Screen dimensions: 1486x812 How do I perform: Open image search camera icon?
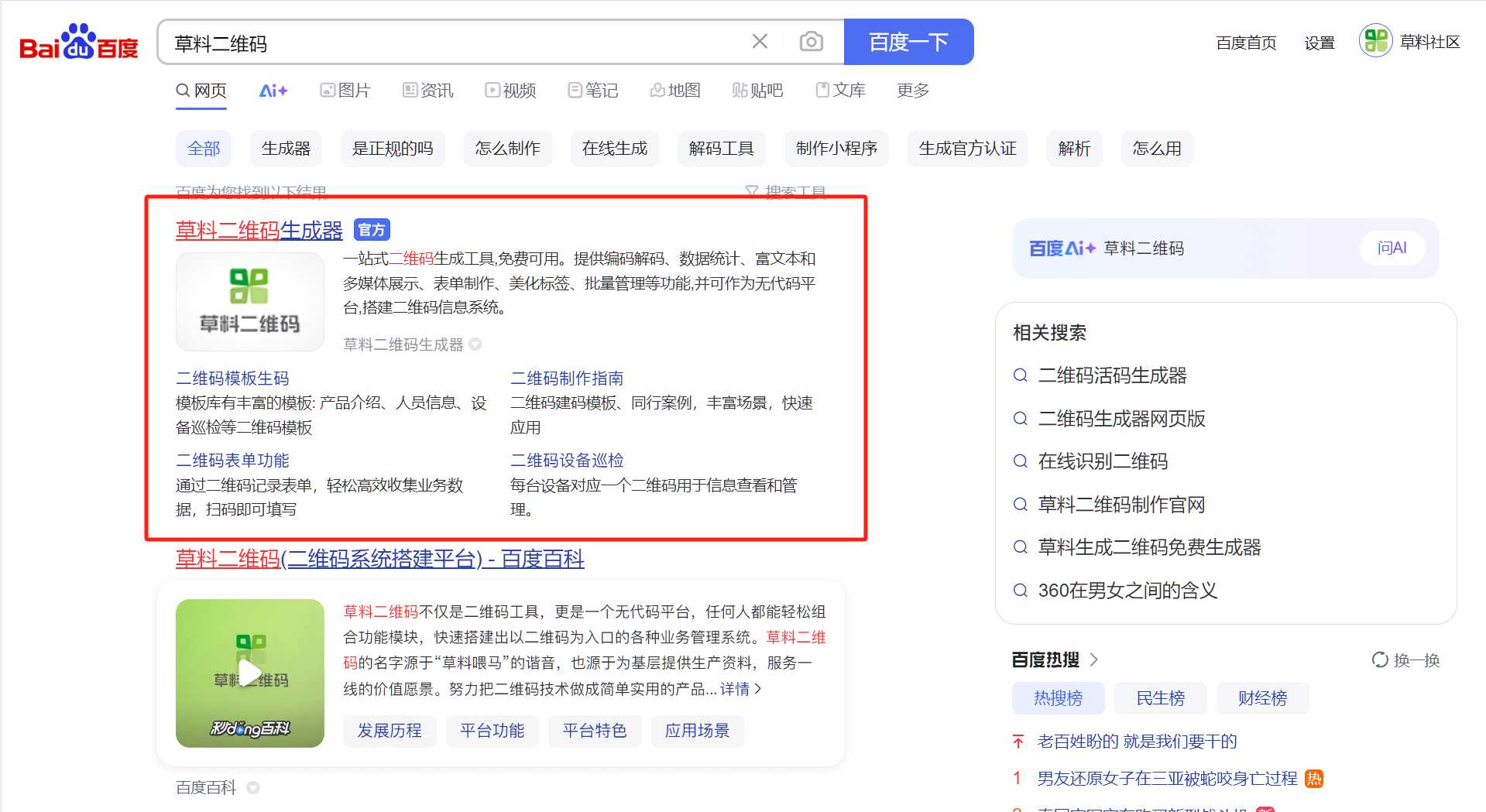point(811,42)
